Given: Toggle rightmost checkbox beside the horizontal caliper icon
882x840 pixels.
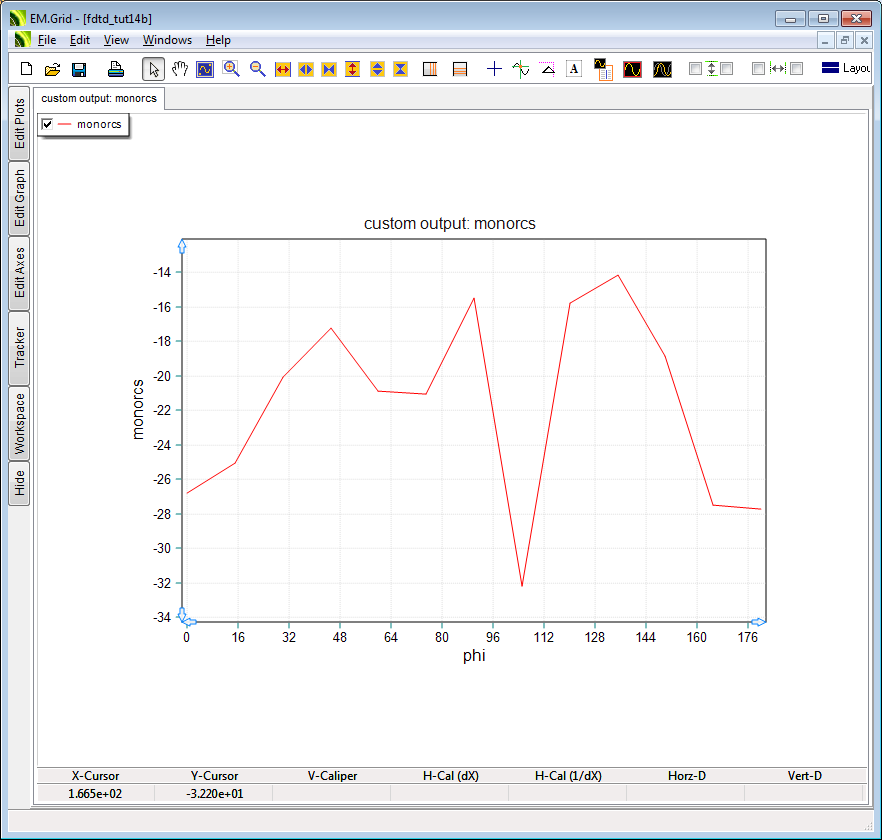Looking at the screenshot, I should coord(797,69).
